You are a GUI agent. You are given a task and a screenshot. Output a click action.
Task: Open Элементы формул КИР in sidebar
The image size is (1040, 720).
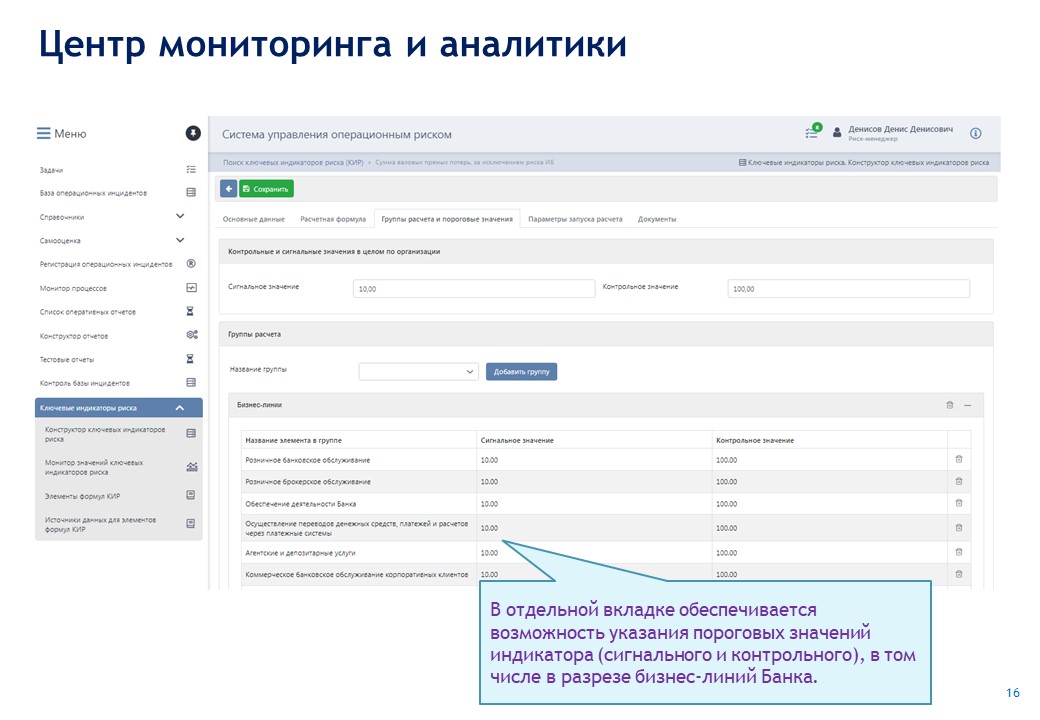click(82, 496)
